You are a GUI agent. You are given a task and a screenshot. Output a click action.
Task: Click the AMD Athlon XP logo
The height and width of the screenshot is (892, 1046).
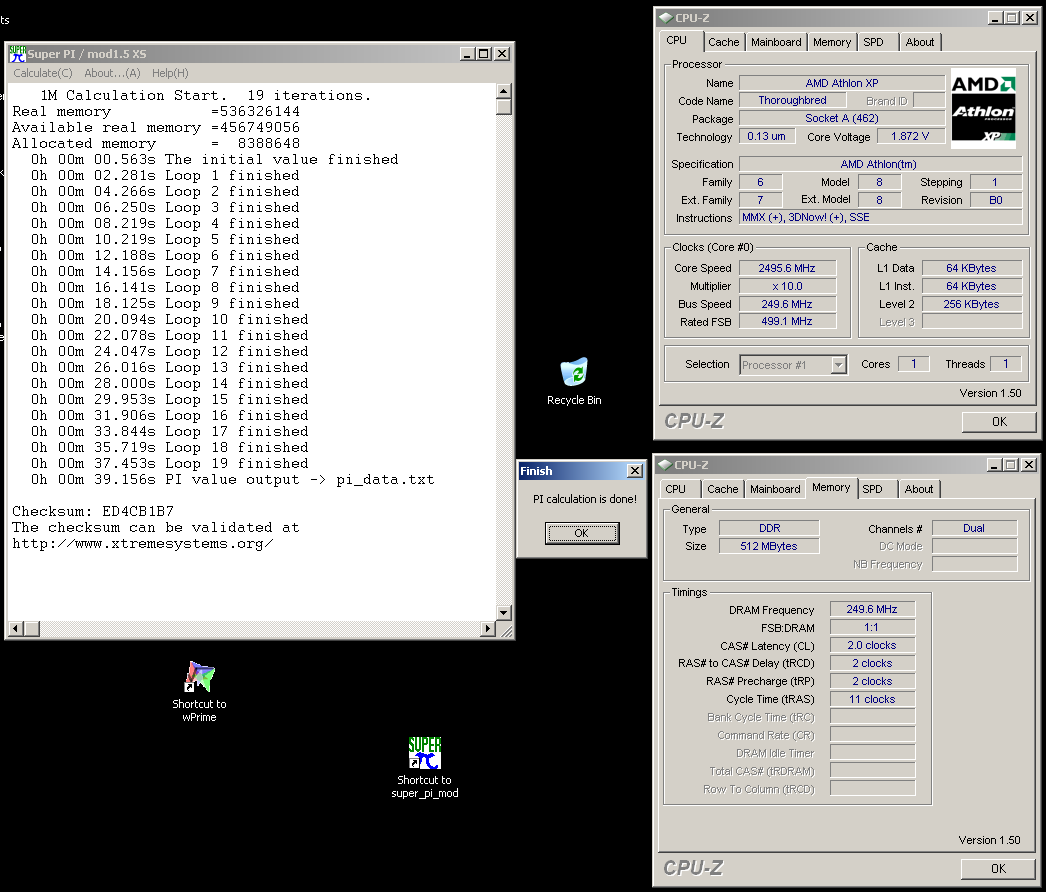tap(983, 108)
